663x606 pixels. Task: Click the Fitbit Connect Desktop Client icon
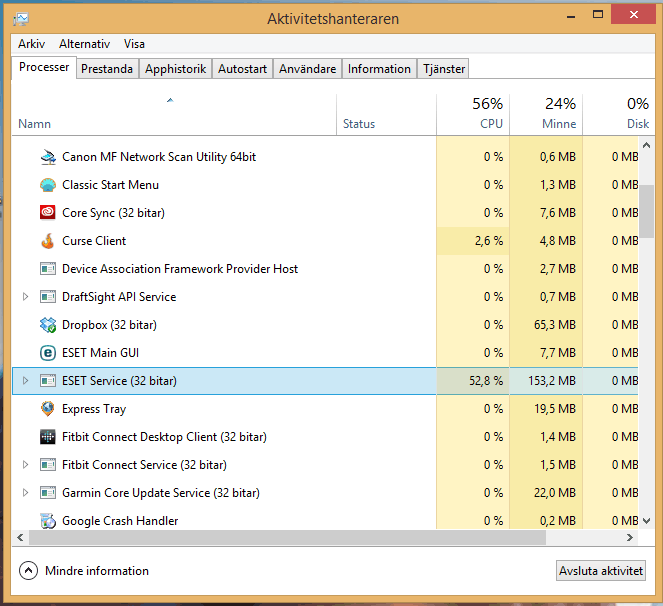click(x=48, y=437)
